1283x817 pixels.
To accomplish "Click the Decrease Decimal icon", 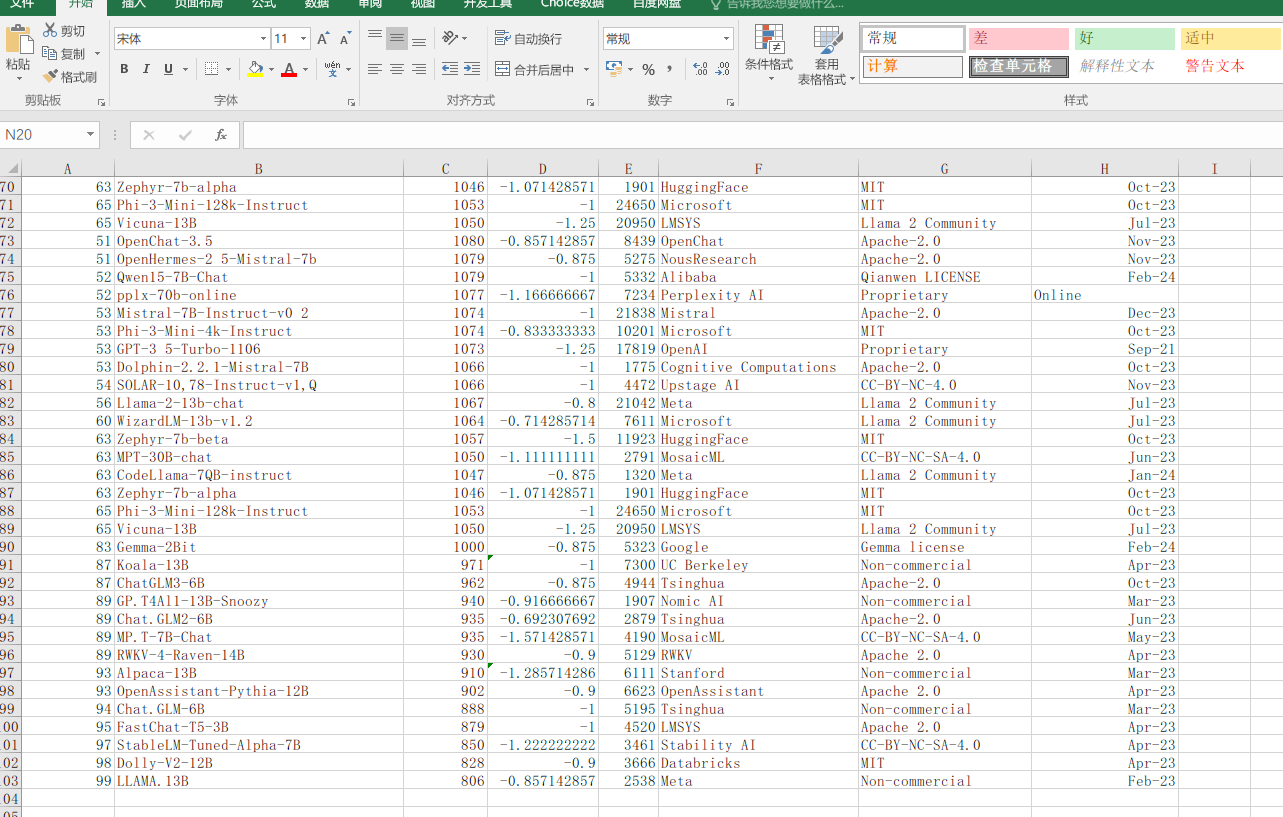I will (x=722, y=69).
